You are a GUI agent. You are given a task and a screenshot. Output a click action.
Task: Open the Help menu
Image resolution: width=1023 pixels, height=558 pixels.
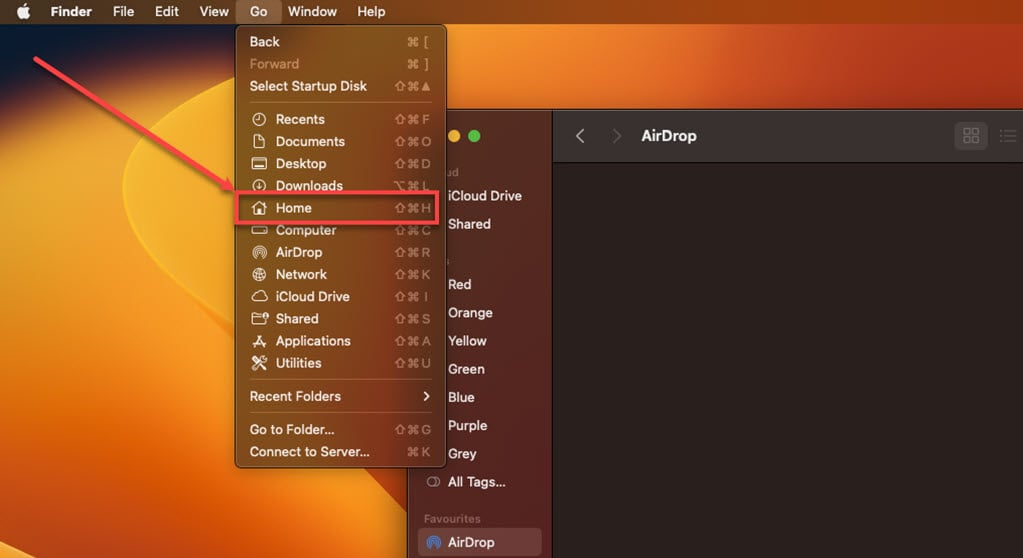(x=371, y=12)
